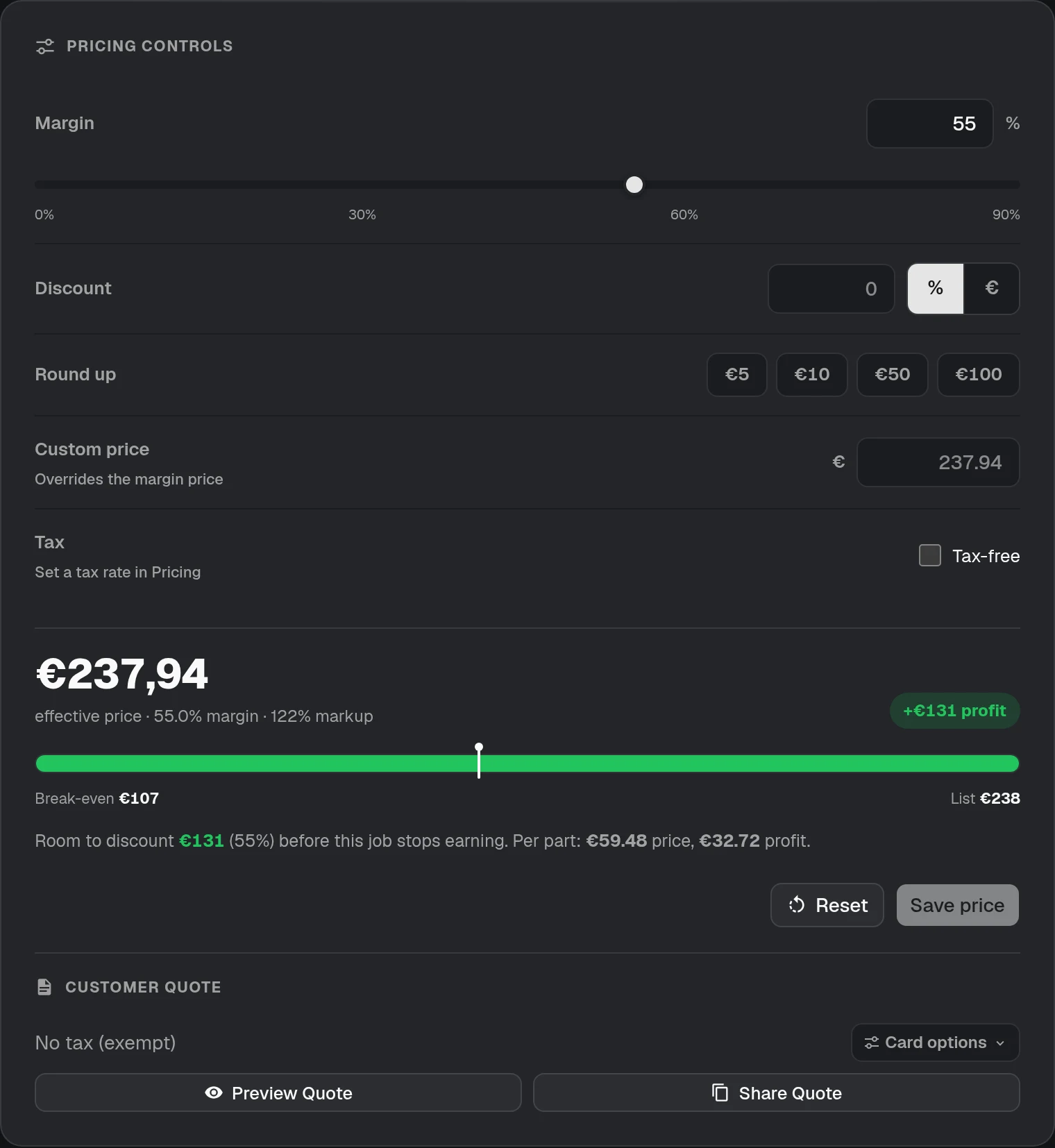Click the copy icon on Share Quote
1055x1148 pixels.
pos(720,1092)
